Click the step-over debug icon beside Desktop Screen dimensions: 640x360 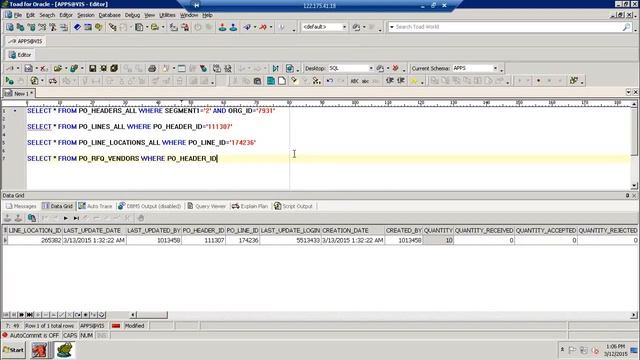[x=276, y=69]
